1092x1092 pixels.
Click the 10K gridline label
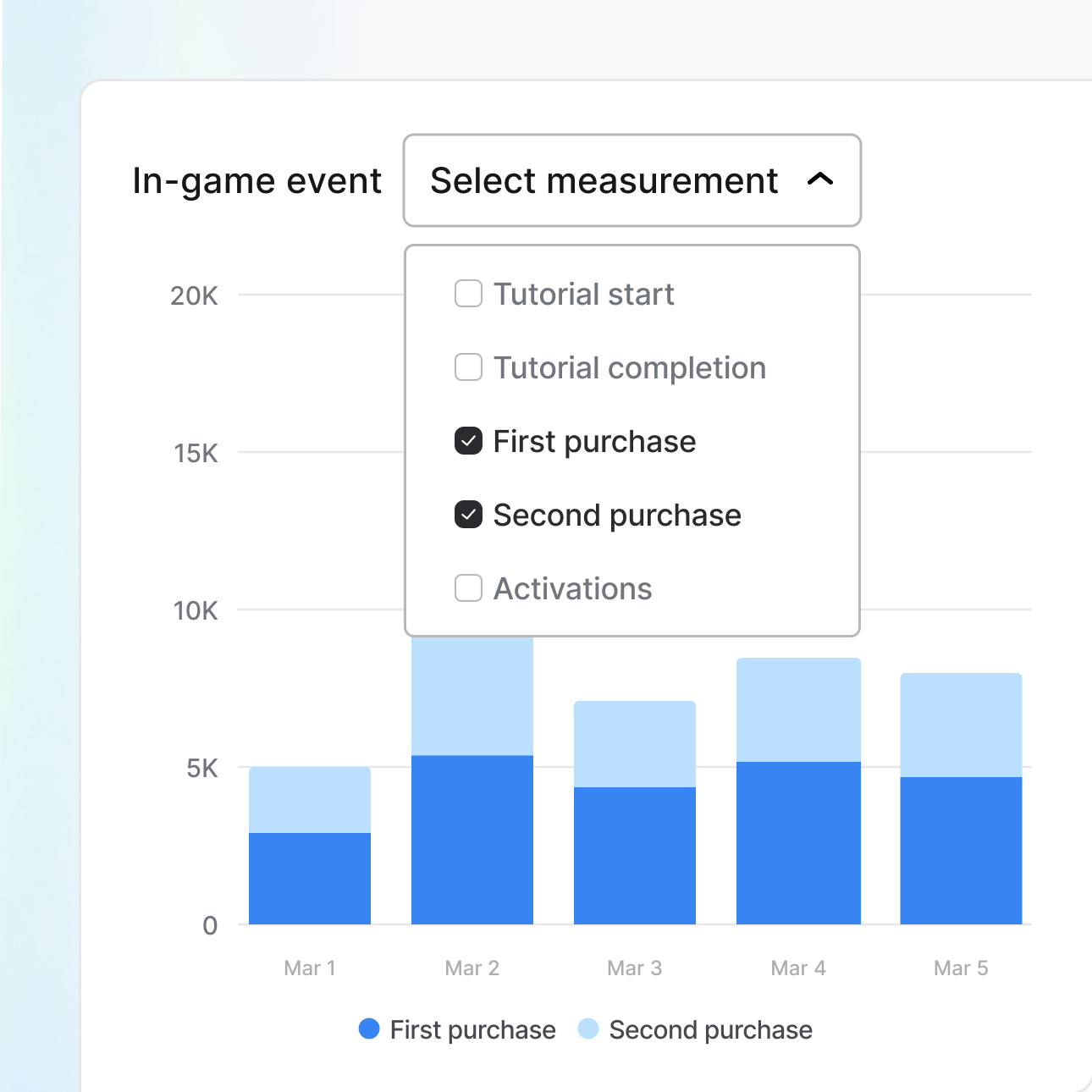click(x=196, y=611)
